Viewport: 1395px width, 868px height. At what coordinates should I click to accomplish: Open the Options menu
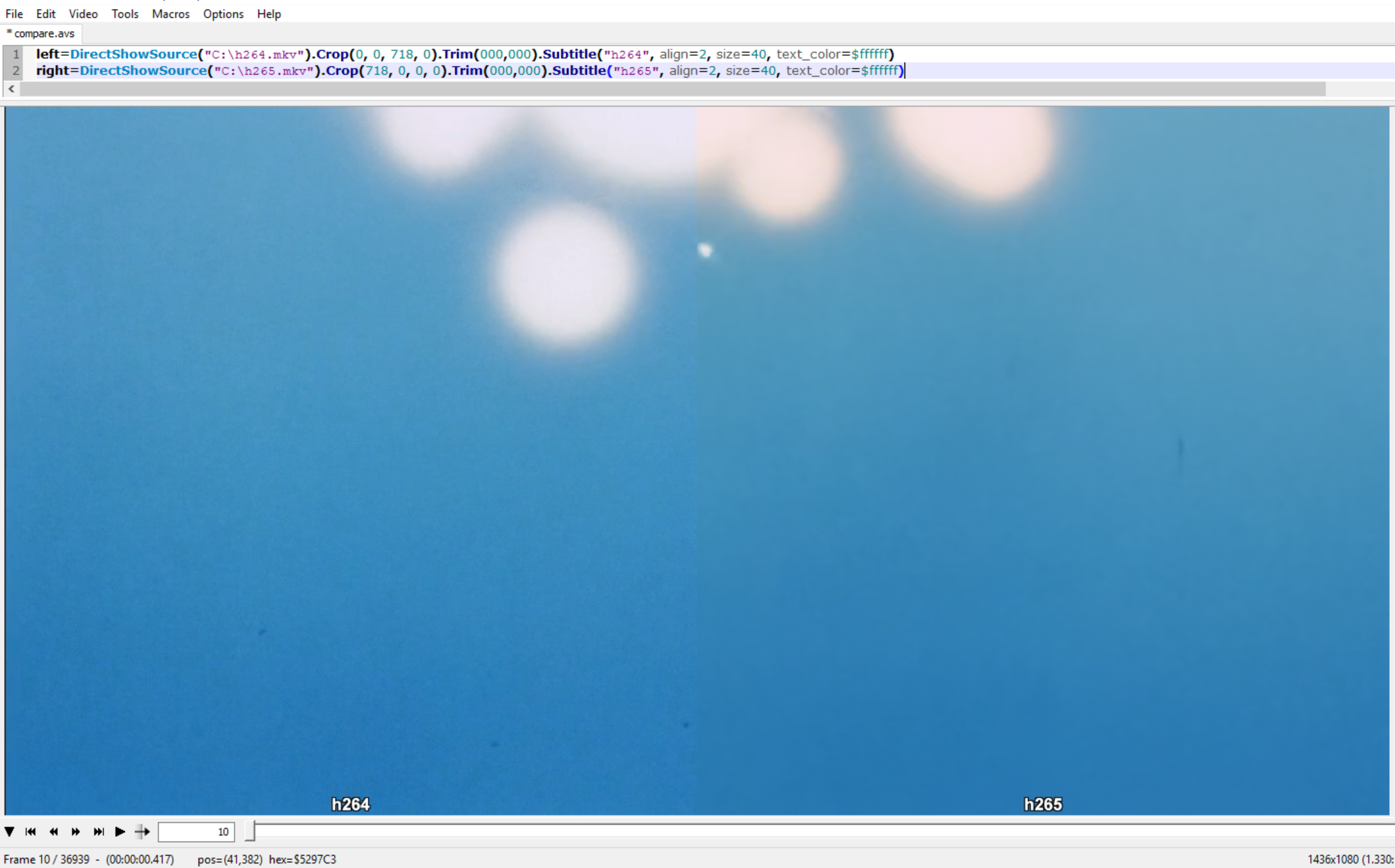(223, 13)
